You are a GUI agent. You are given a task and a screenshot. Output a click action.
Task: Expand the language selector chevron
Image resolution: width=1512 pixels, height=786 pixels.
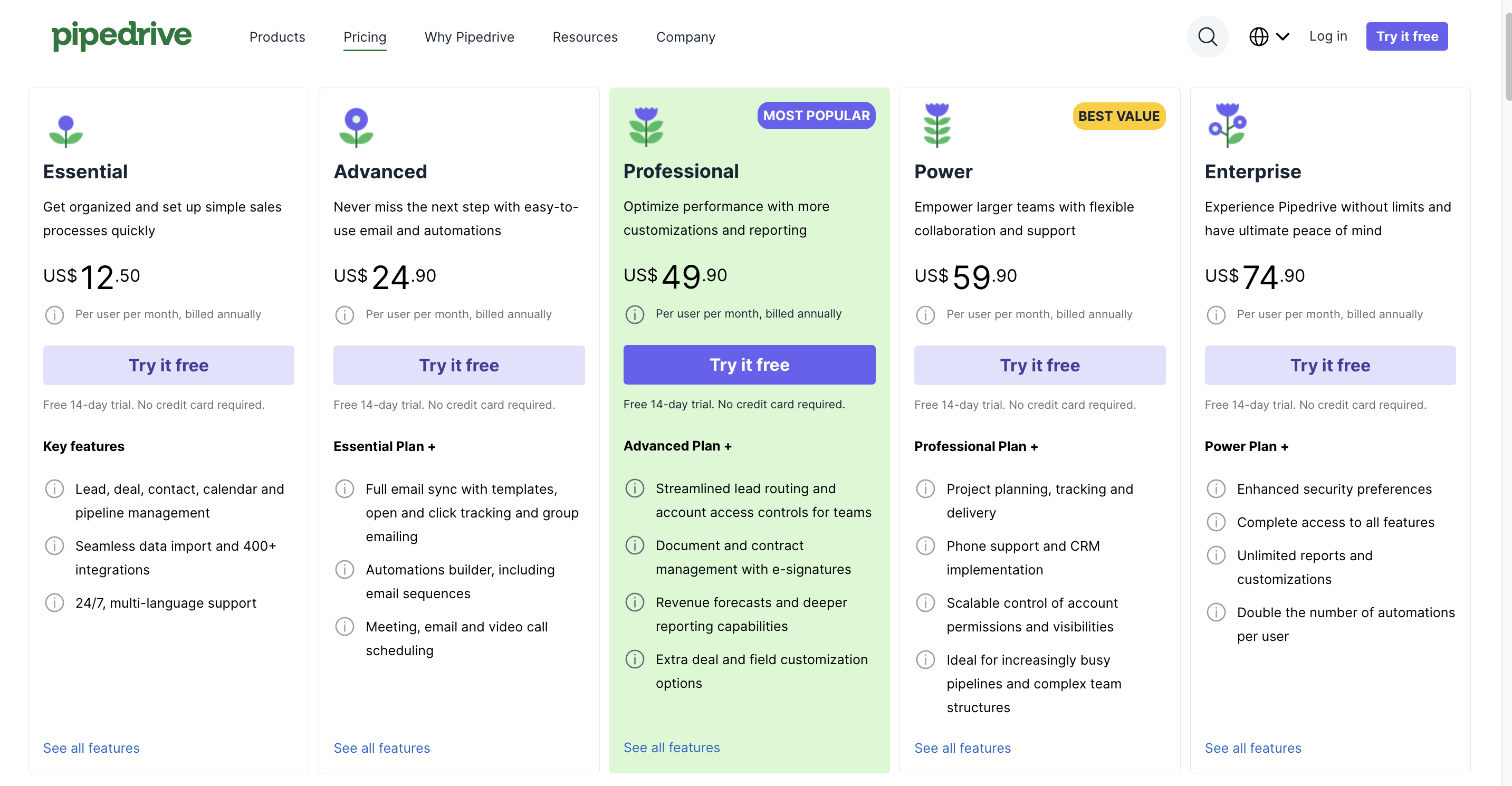pos(1283,36)
